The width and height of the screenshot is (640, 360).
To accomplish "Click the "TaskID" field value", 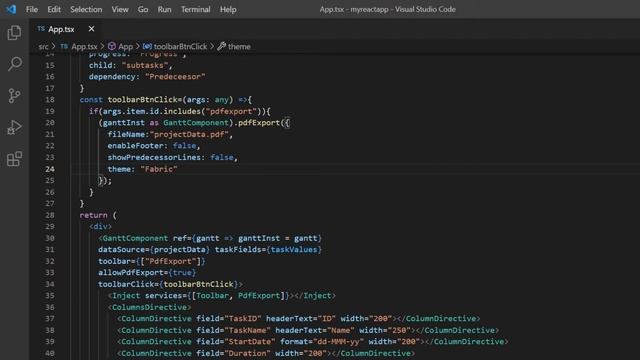I will coord(243,318).
